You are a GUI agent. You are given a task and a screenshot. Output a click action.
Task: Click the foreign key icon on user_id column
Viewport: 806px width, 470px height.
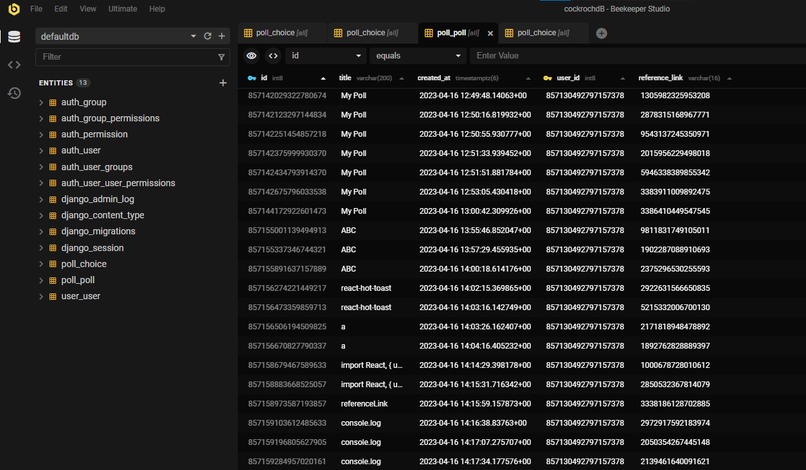[547, 78]
